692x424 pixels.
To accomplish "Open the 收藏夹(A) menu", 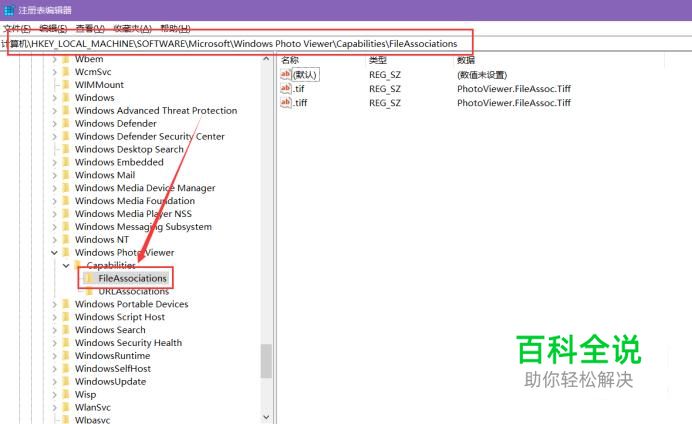I will (132, 29).
